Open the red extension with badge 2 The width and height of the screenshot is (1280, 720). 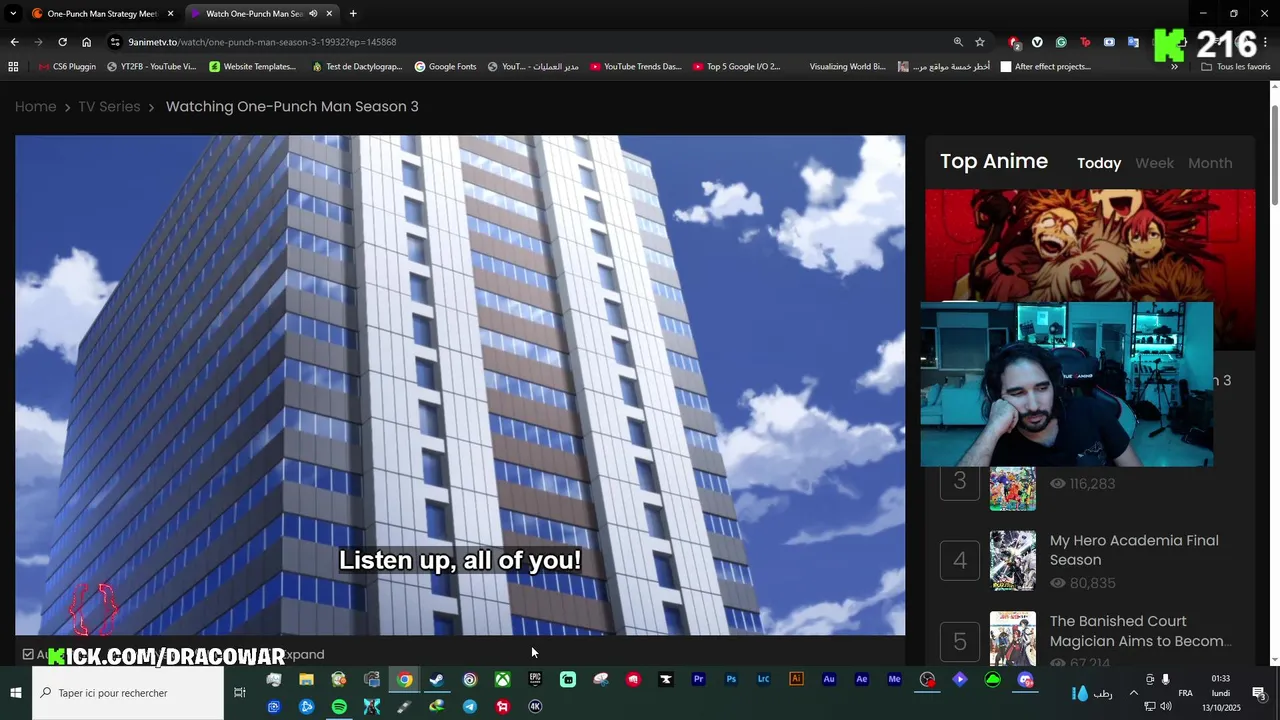pos(1014,42)
